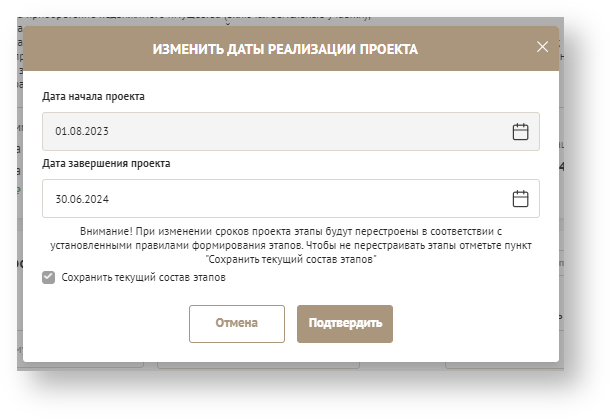This screenshot has height=419, width=612.
Task: Click the empty space left of "Отмена"
Action: pos(110,323)
